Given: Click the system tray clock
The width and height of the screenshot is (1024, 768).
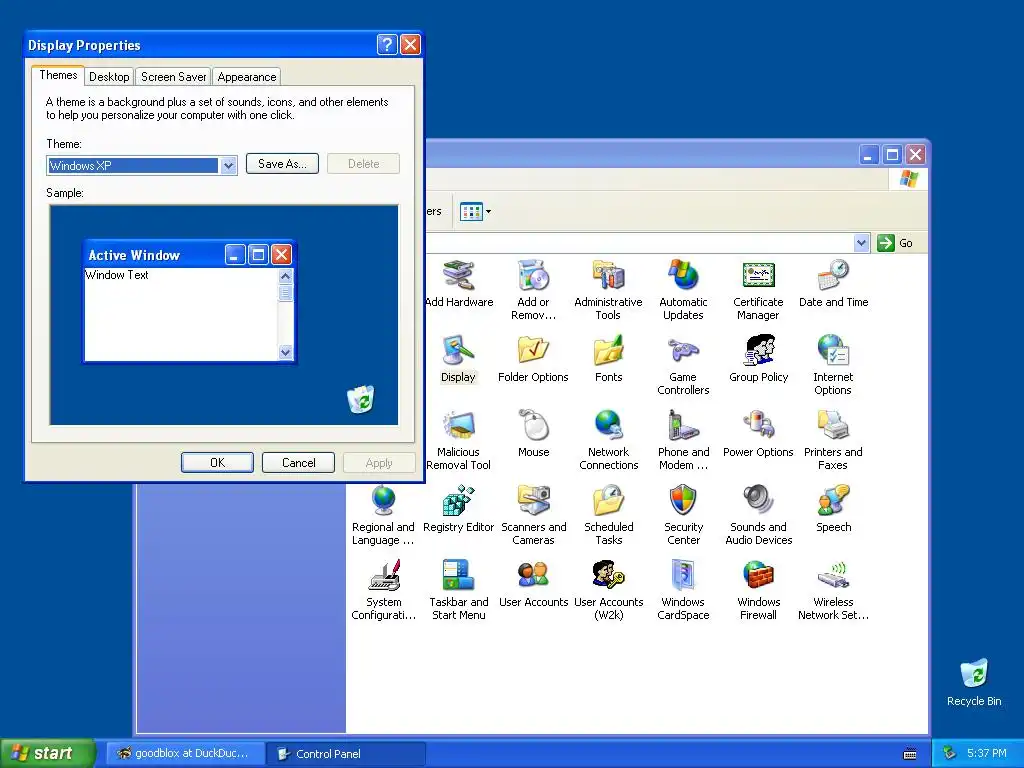Looking at the screenshot, I should (987, 754).
